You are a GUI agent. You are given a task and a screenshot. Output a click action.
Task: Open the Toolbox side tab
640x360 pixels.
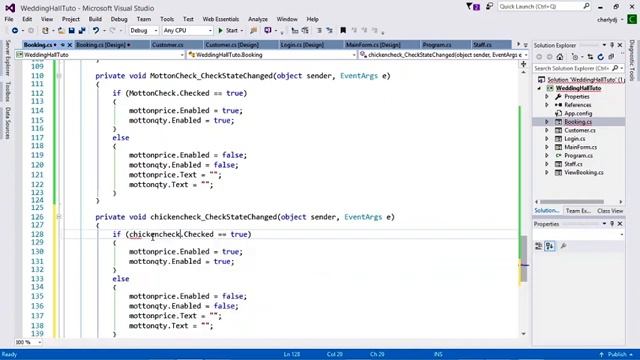pos(7,91)
